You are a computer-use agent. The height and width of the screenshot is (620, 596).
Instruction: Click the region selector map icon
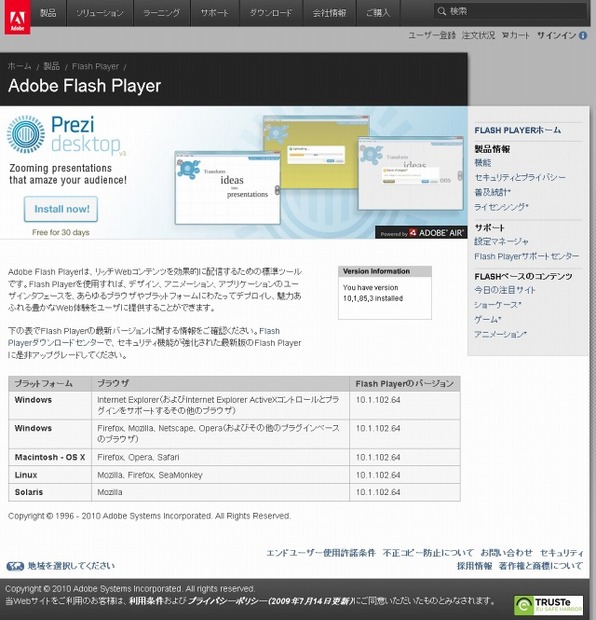pyautogui.click(x=15, y=566)
